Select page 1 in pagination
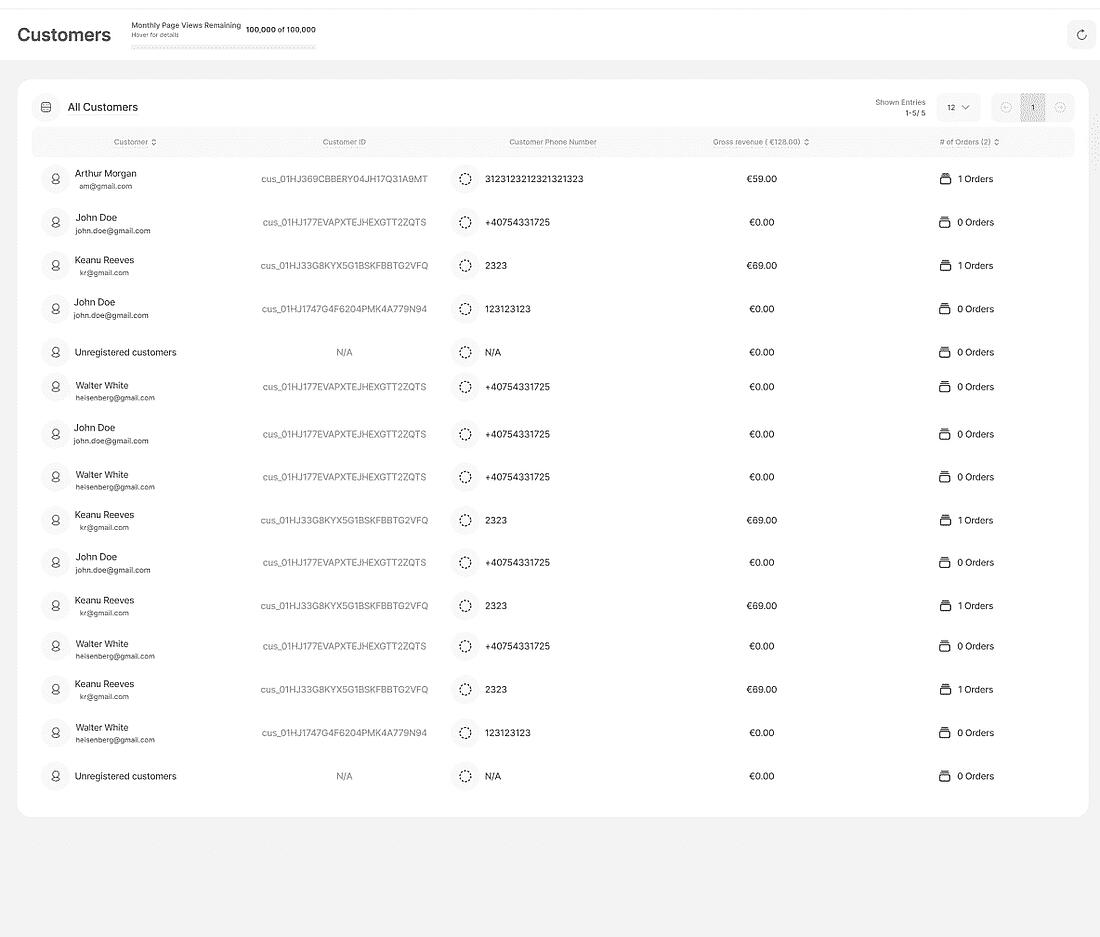 pyautogui.click(x=1033, y=107)
